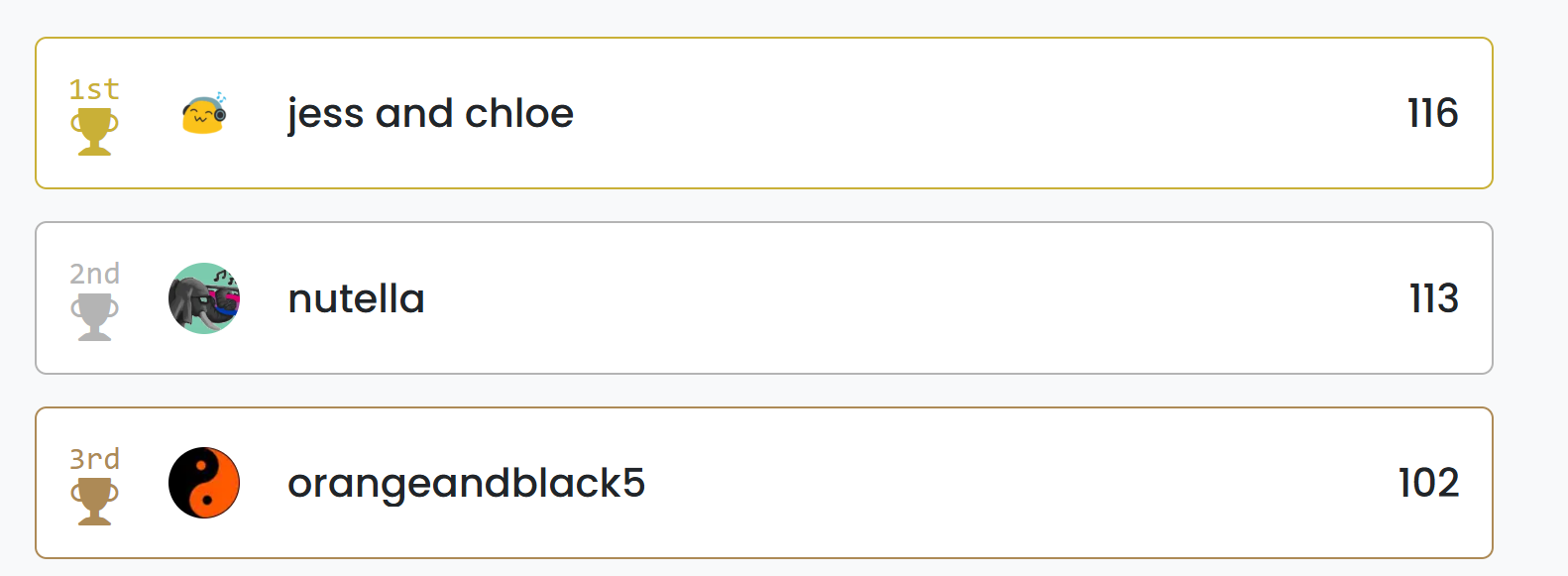
Task: Select the first place leaderboard row
Action: [x=764, y=113]
